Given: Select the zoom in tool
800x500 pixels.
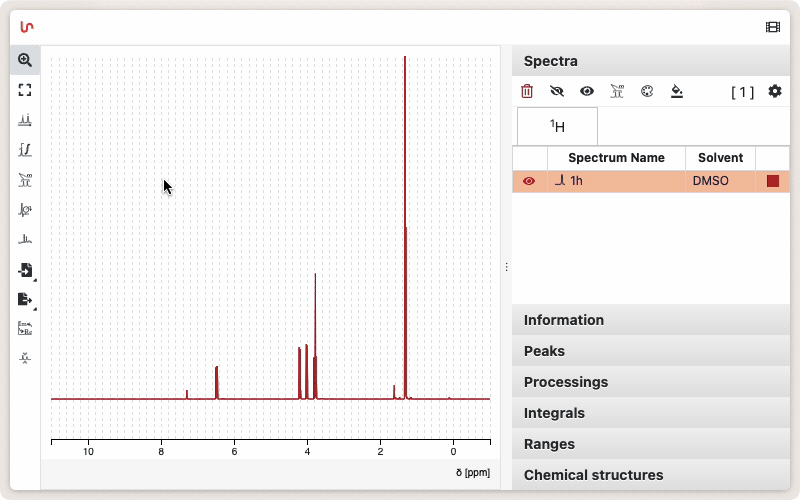Looking at the screenshot, I should pyautogui.click(x=25, y=60).
